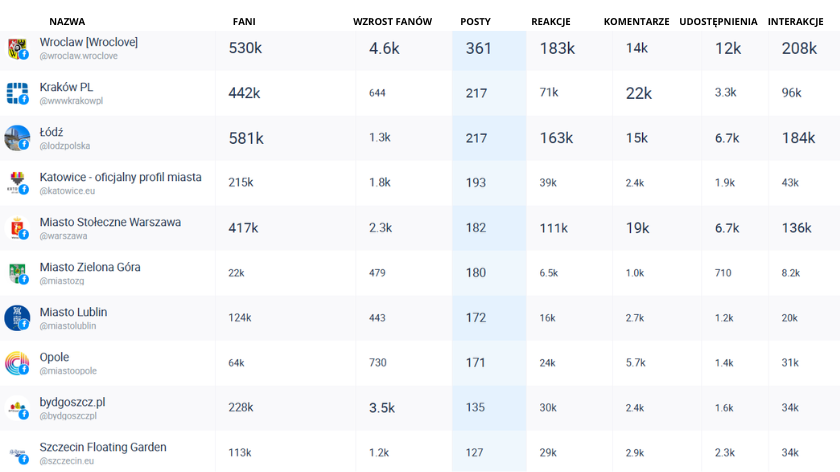Sort by the WZROST FANÓW column header
Viewport: 840px width, 472px height.
(x=392, y=21)
